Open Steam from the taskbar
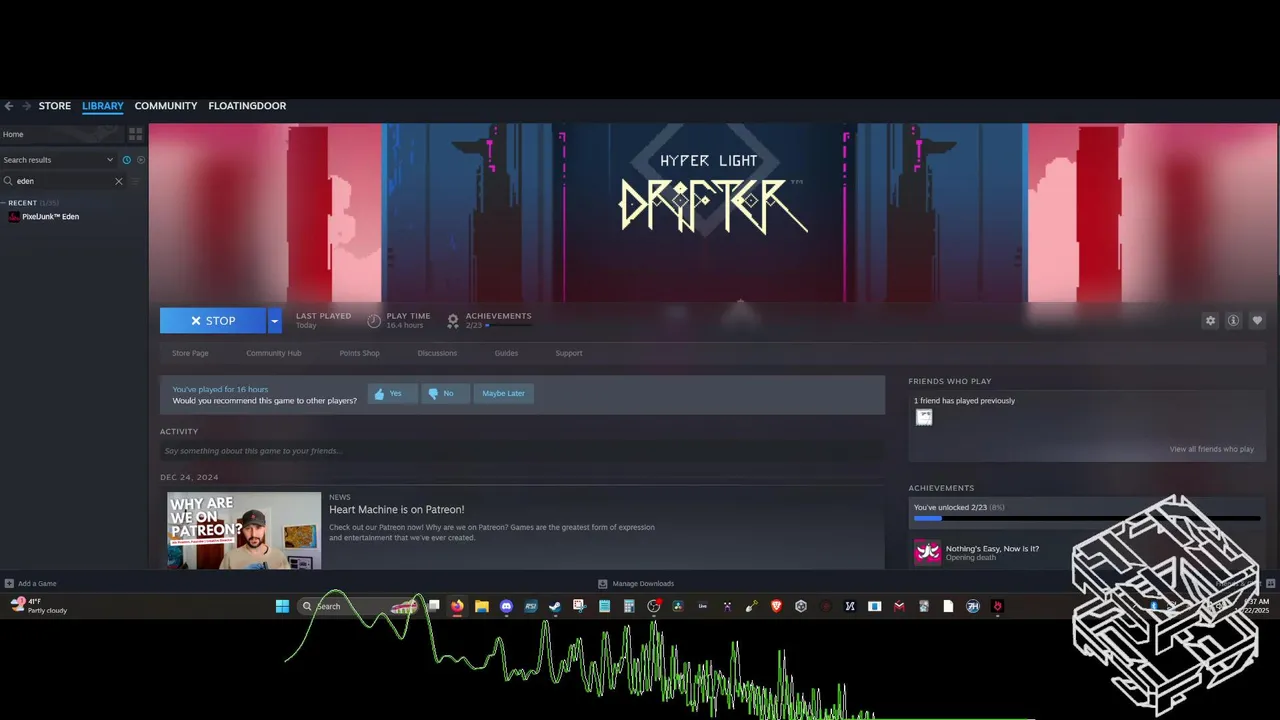Screen dimensions: 1280x720 555,606
